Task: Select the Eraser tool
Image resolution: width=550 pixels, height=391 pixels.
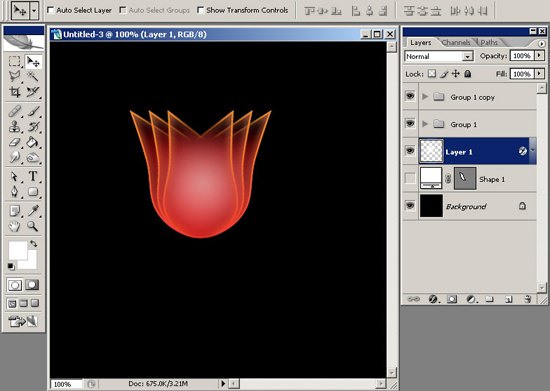Action: 15,142
